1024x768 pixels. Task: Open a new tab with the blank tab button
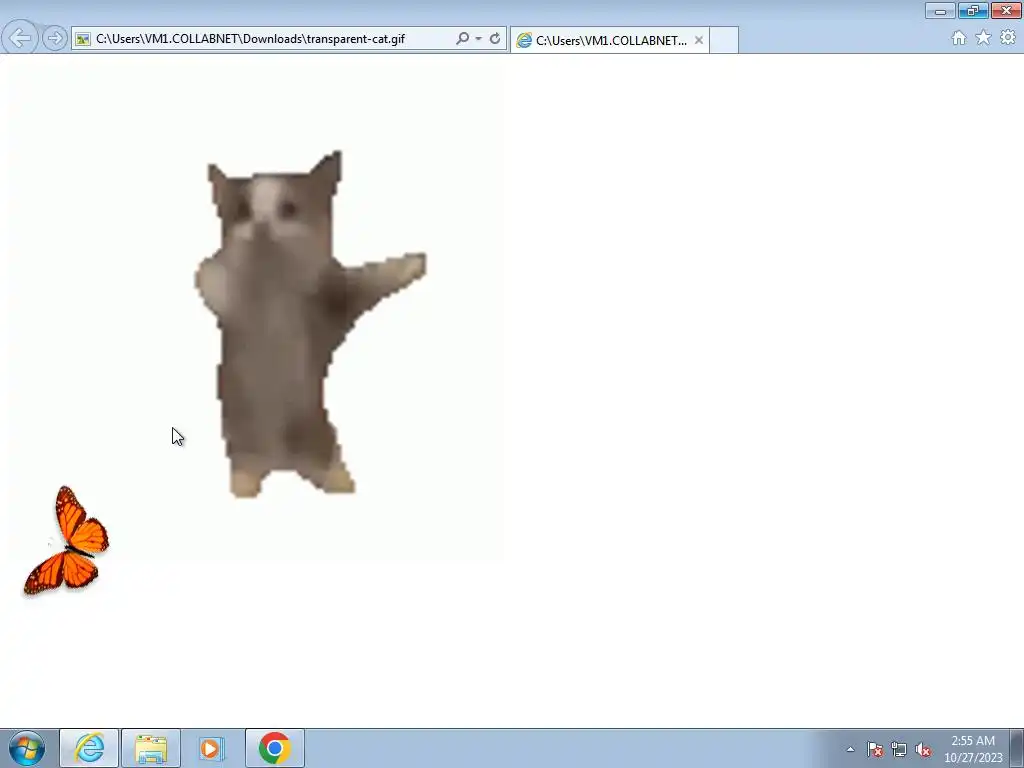(x=724, y=40)
